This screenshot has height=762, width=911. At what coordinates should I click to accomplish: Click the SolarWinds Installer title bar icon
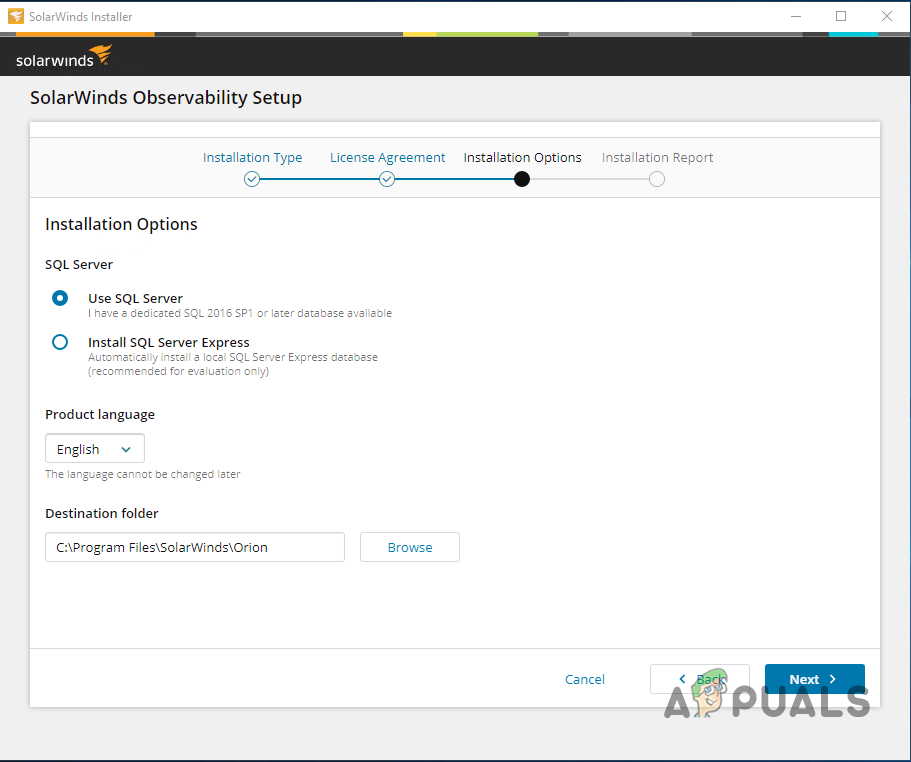[x=16, y=16]
